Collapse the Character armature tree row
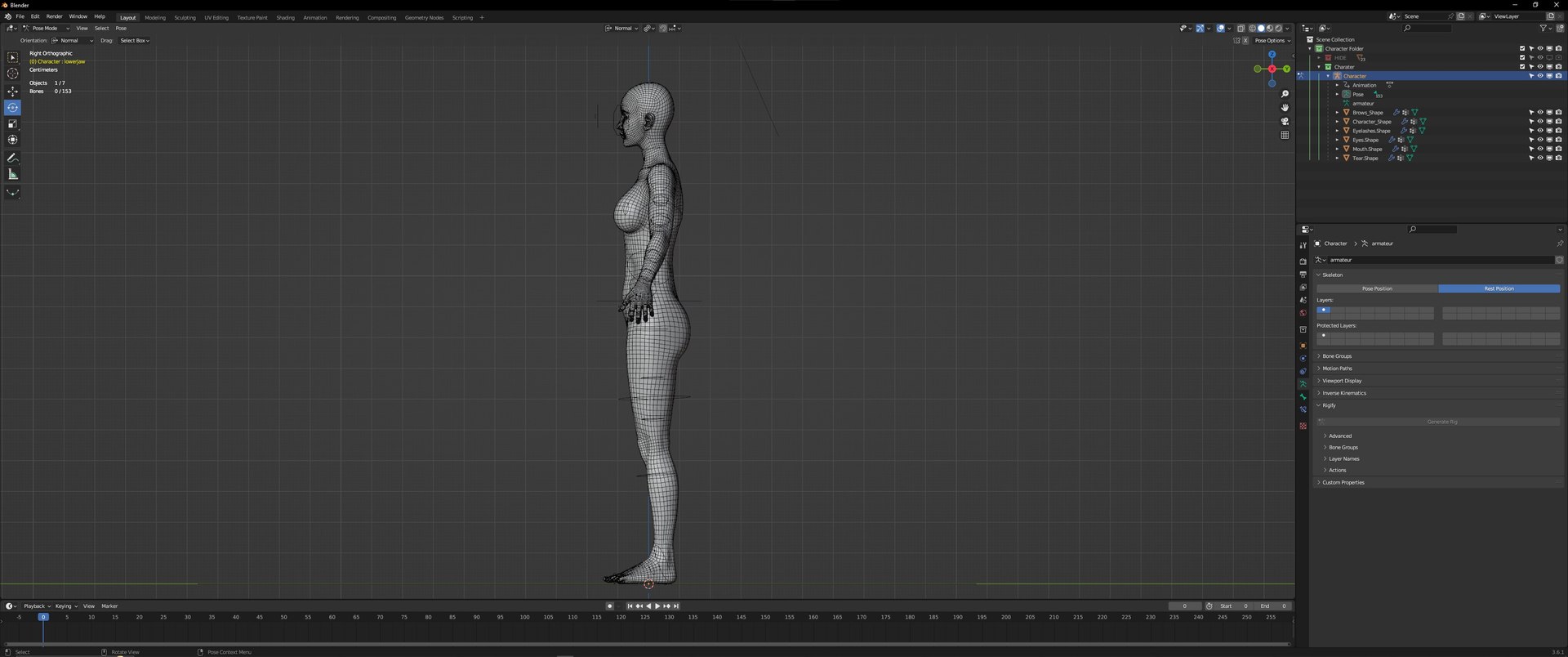Viewport: 1568px width, 657px height. (x=1329, y=76)
